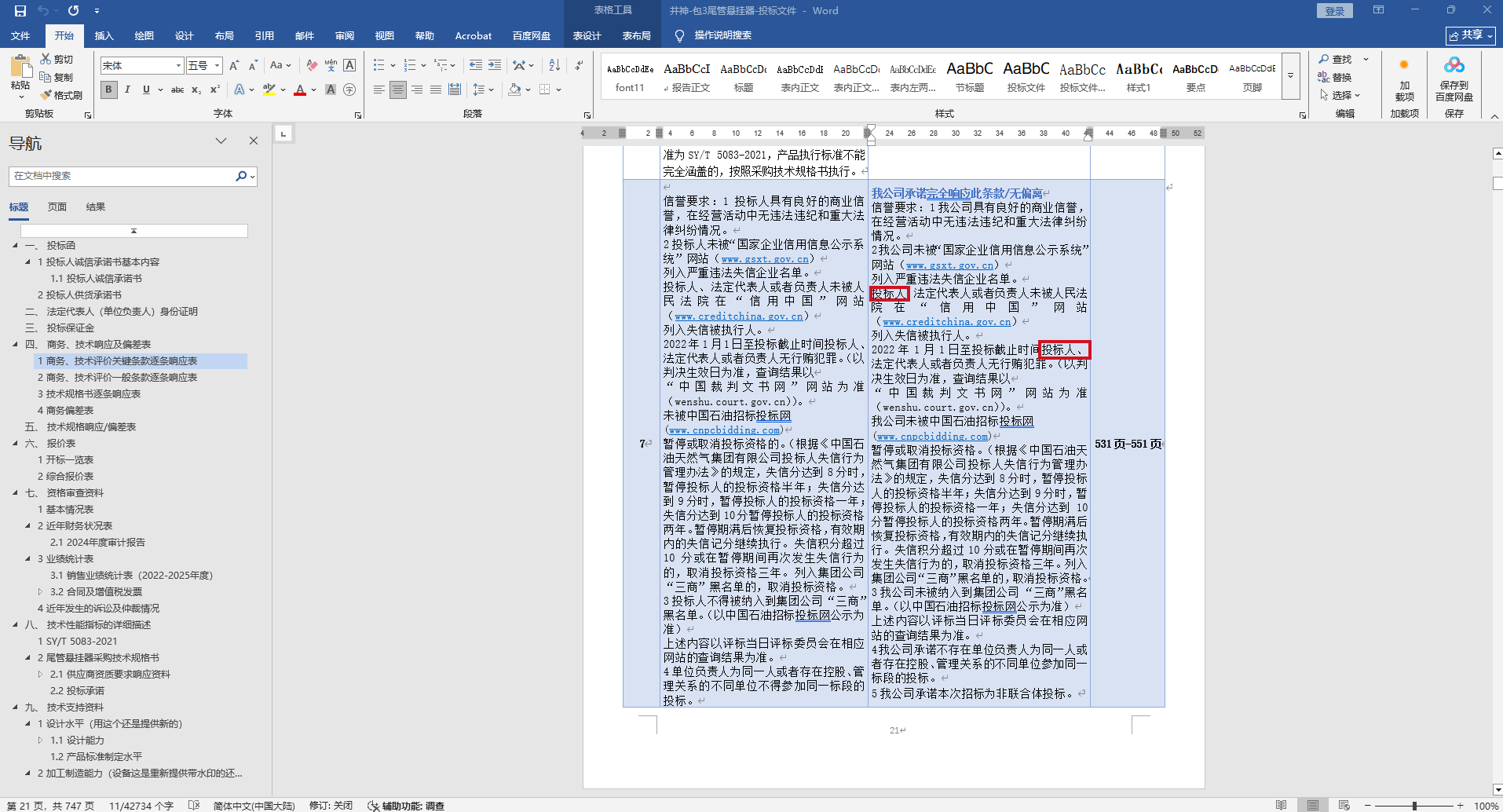Open the font name dropdown showing 宋体

tap(179, 66)
